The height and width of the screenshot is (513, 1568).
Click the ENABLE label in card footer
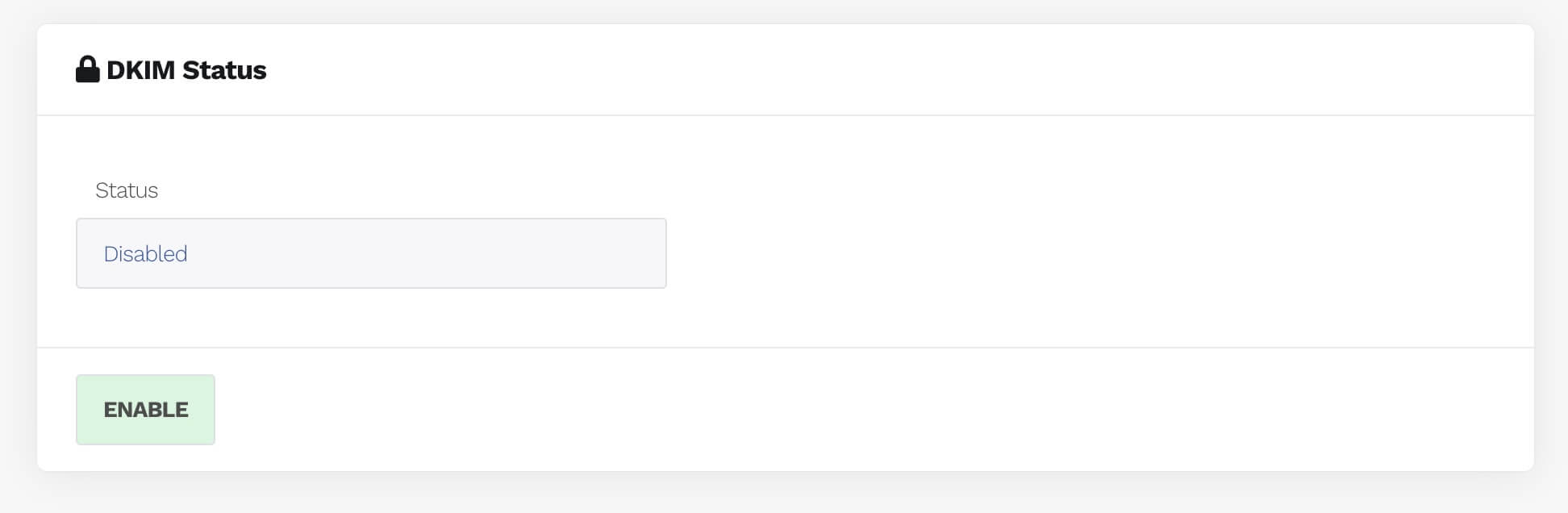pos(146,410)
